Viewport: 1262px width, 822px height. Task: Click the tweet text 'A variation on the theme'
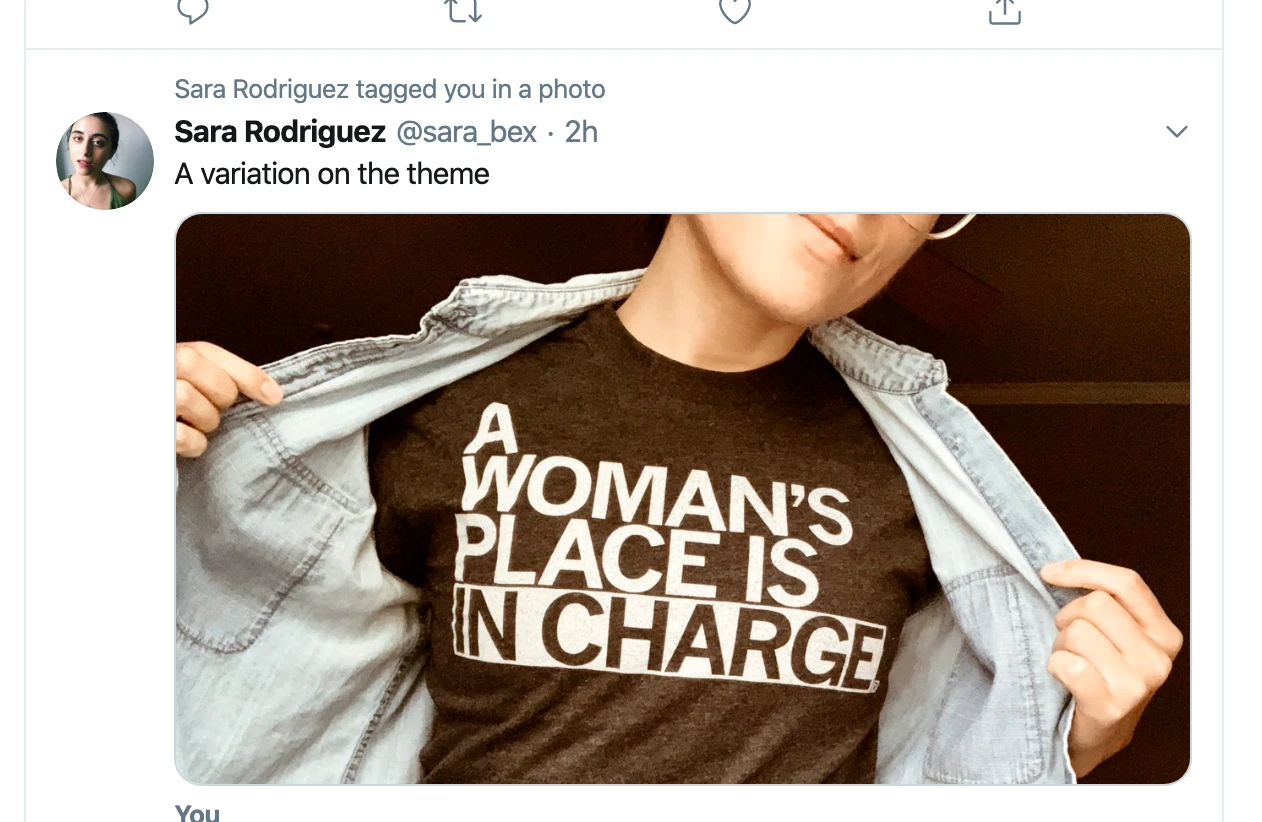tap(332, 174)
